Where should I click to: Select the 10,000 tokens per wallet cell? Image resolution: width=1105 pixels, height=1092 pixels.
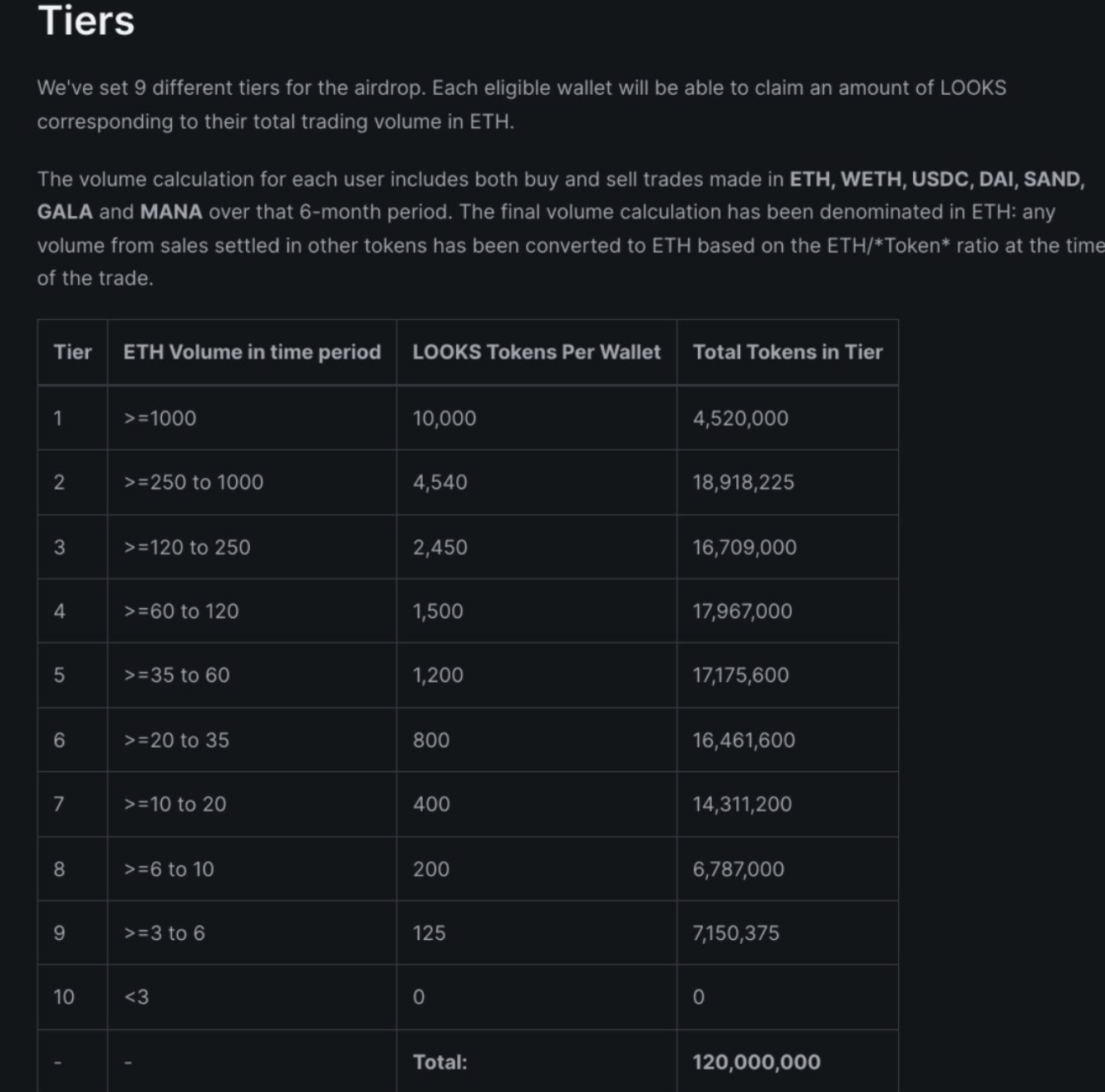(444, 418)
